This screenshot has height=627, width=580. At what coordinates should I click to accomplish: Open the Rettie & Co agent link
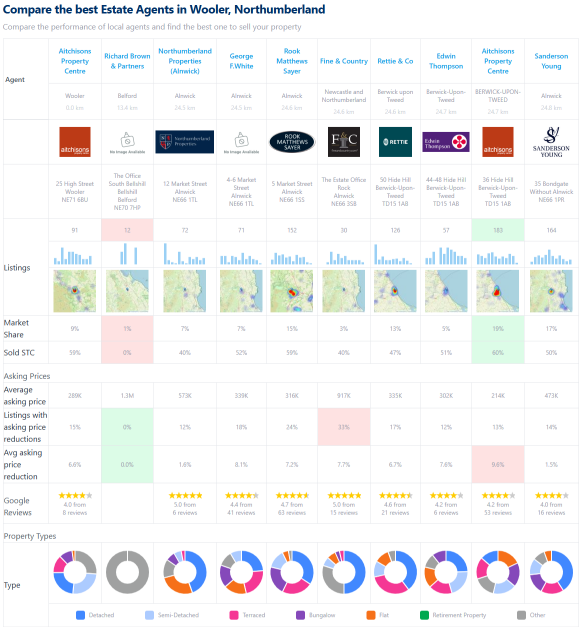[395, 61]
